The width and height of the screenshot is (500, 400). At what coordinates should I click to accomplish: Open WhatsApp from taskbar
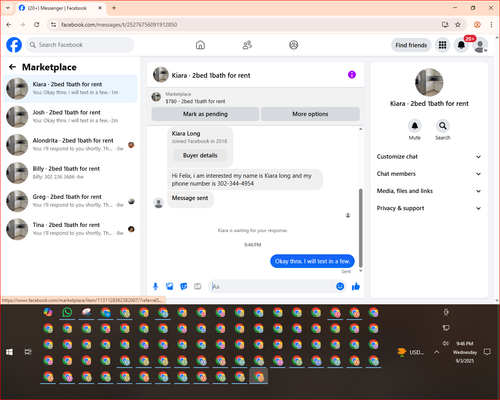67,313
